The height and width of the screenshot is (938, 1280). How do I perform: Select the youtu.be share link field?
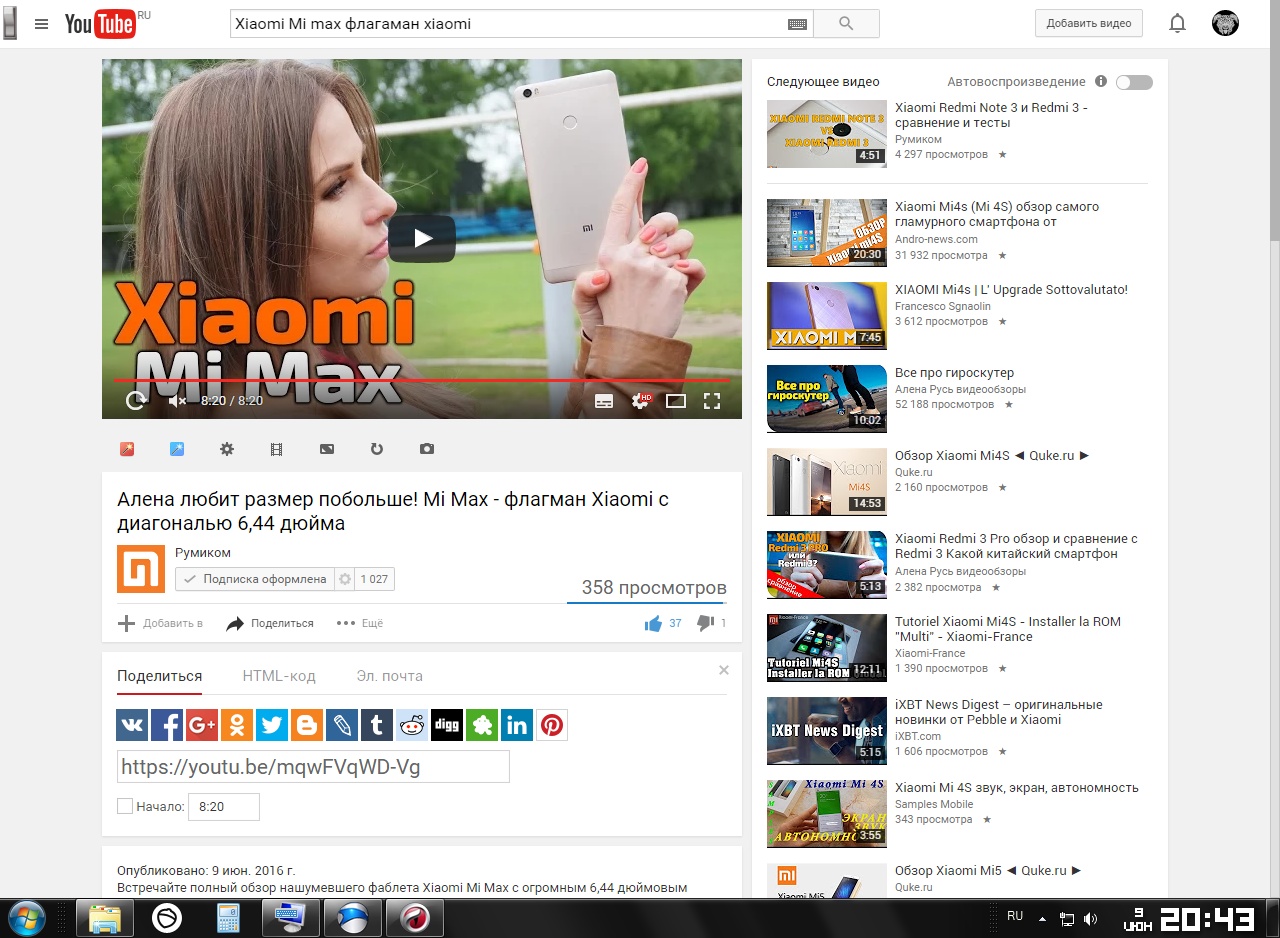313,767
